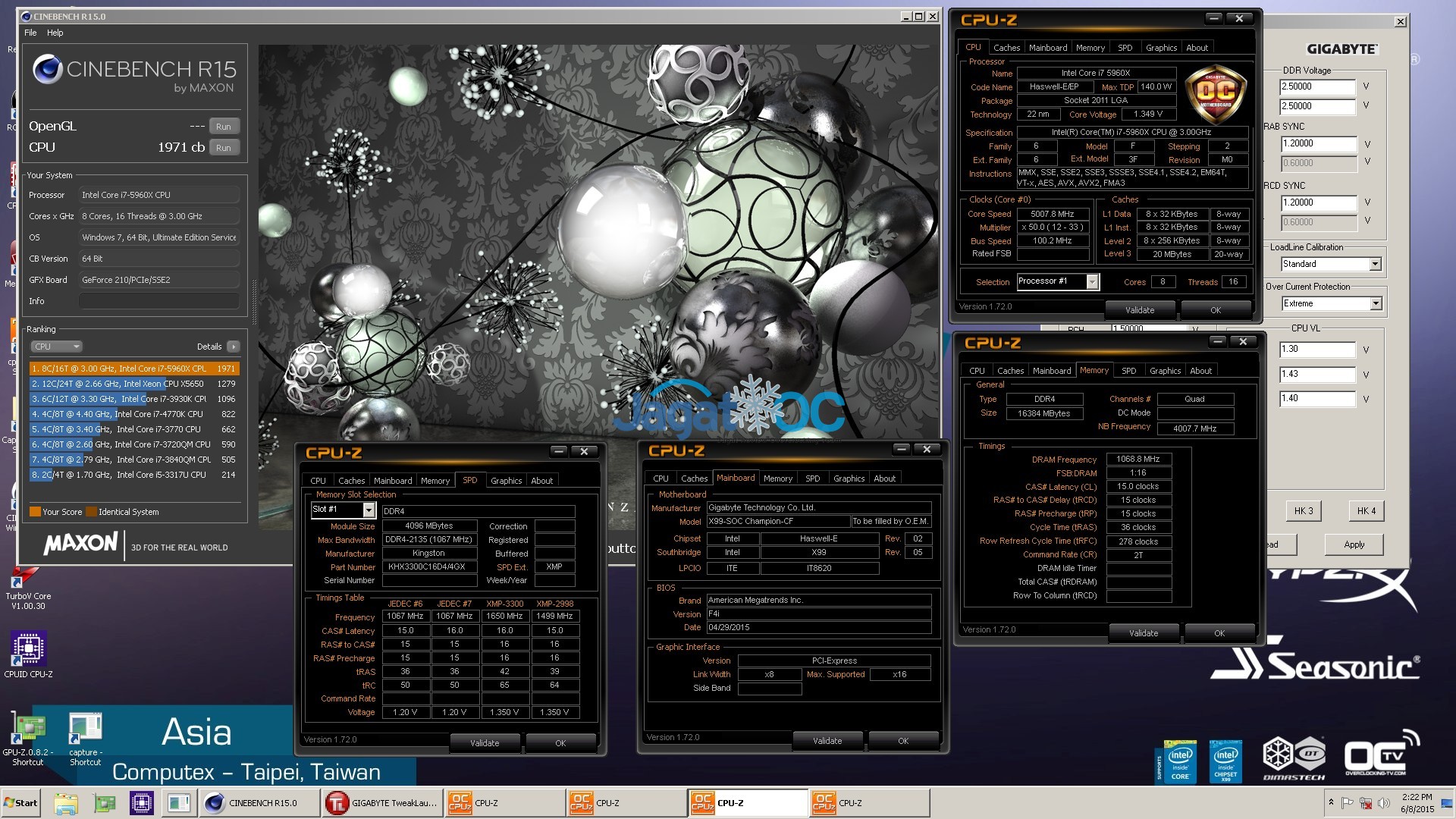Click the network tray icon

tap(1366, 803)
